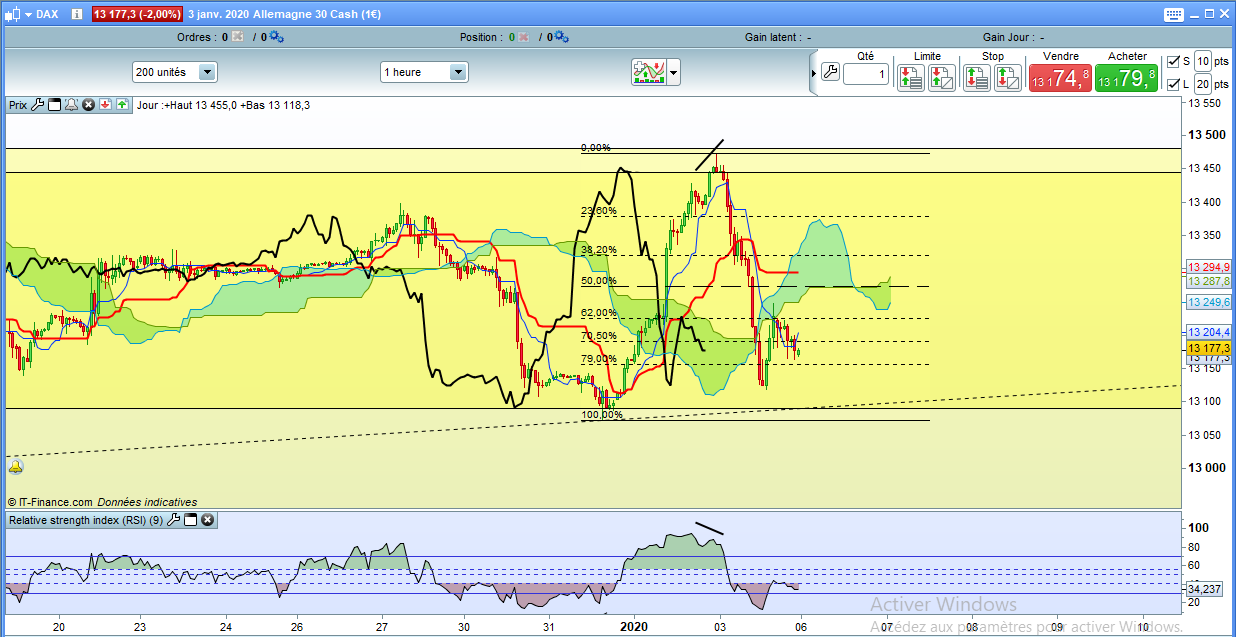The height and width of the screenshot is (637, 1236).
Task: Click the Gain Jour label
Action: 1011,37
